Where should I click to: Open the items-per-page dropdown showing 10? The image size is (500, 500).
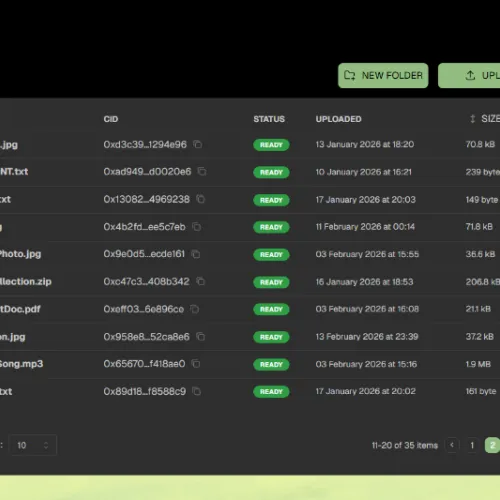pos(32,445)
